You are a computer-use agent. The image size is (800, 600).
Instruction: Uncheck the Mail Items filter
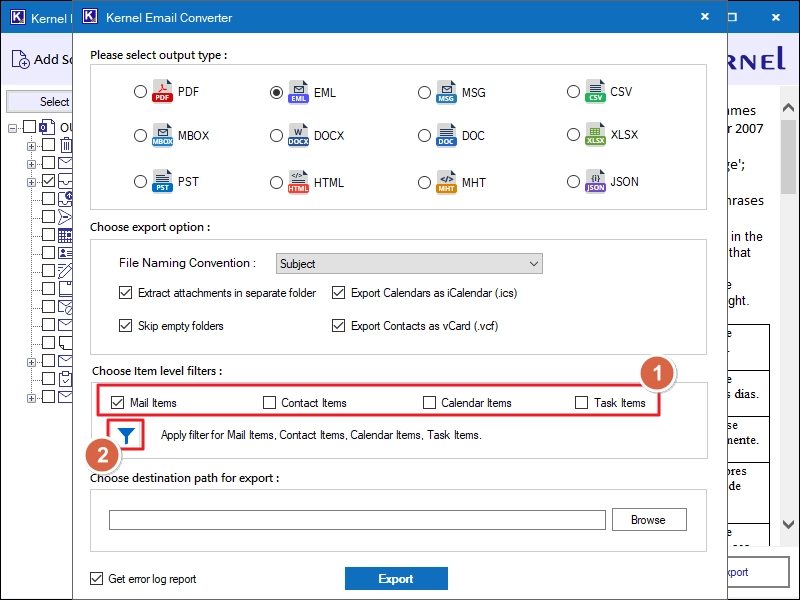pyautogui.click(x=117, y=403)
